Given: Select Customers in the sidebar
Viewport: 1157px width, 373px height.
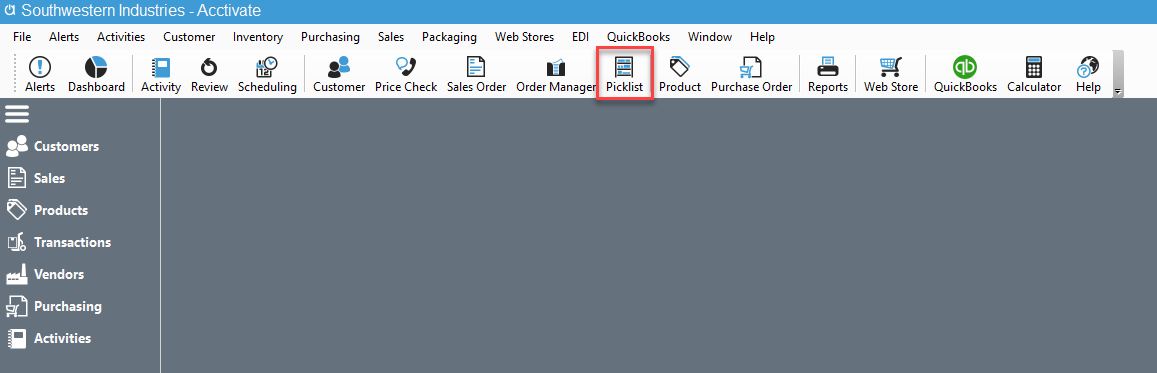Looking at the screenshot, I should point(52,146).
